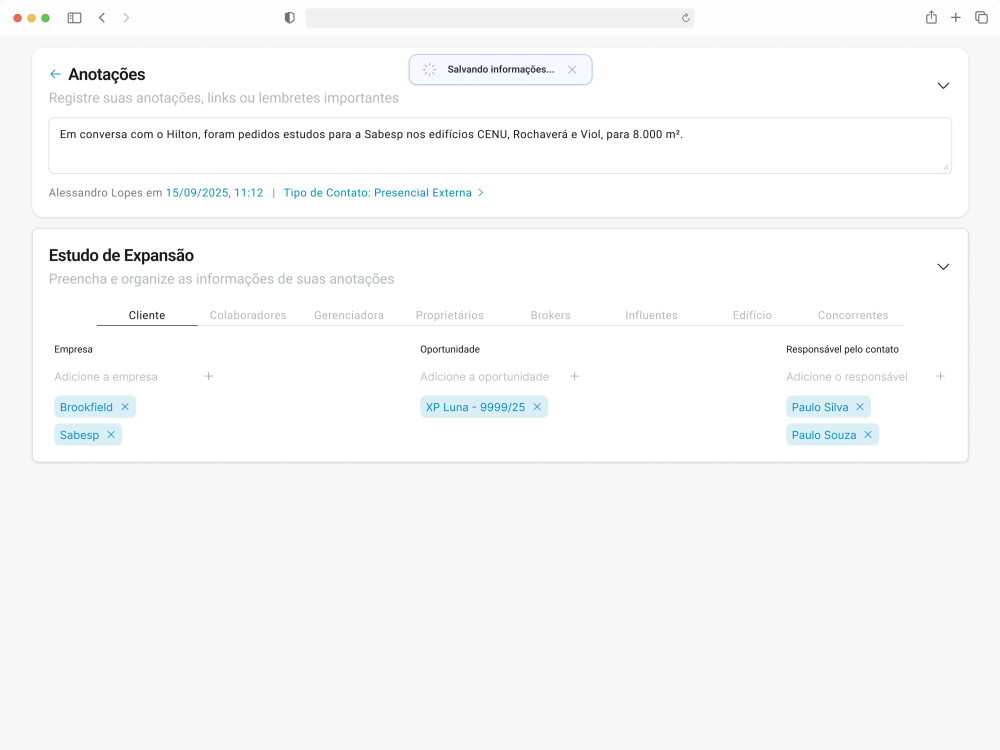1000x750 pixels.
Task: Click the Estudo de Expansão heading
Action: point(121,256)
